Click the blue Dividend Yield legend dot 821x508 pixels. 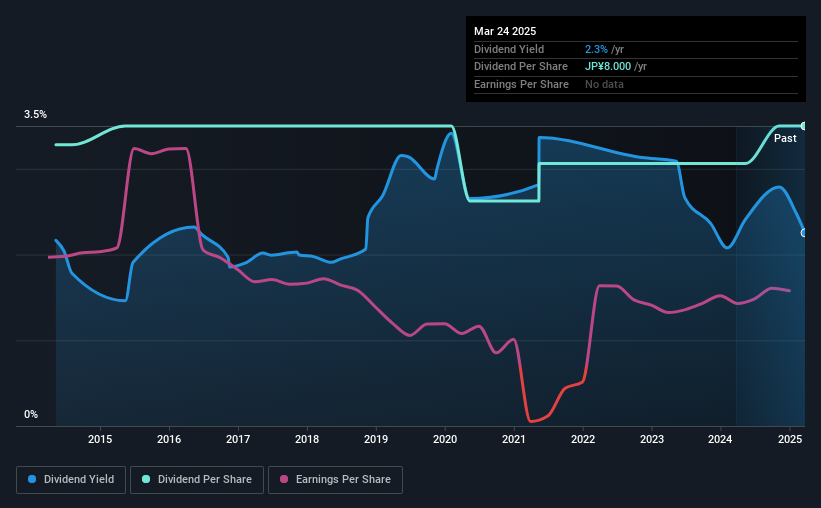(x=32, y=479)
